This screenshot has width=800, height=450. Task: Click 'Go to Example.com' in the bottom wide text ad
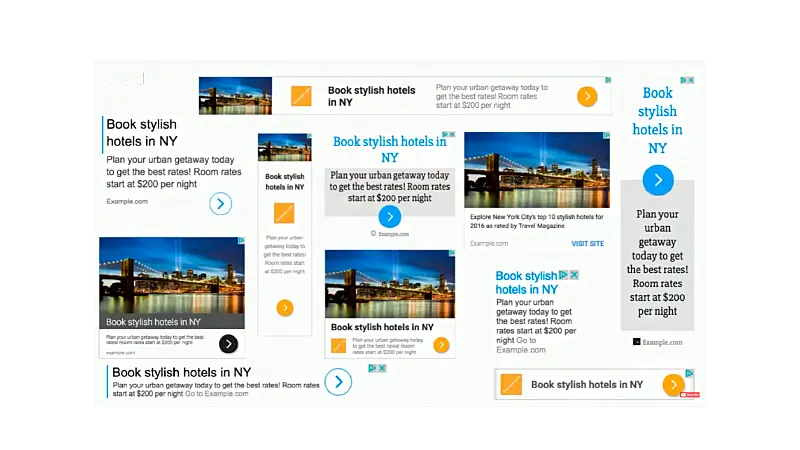pyautogui.click(x=216, y=394)
